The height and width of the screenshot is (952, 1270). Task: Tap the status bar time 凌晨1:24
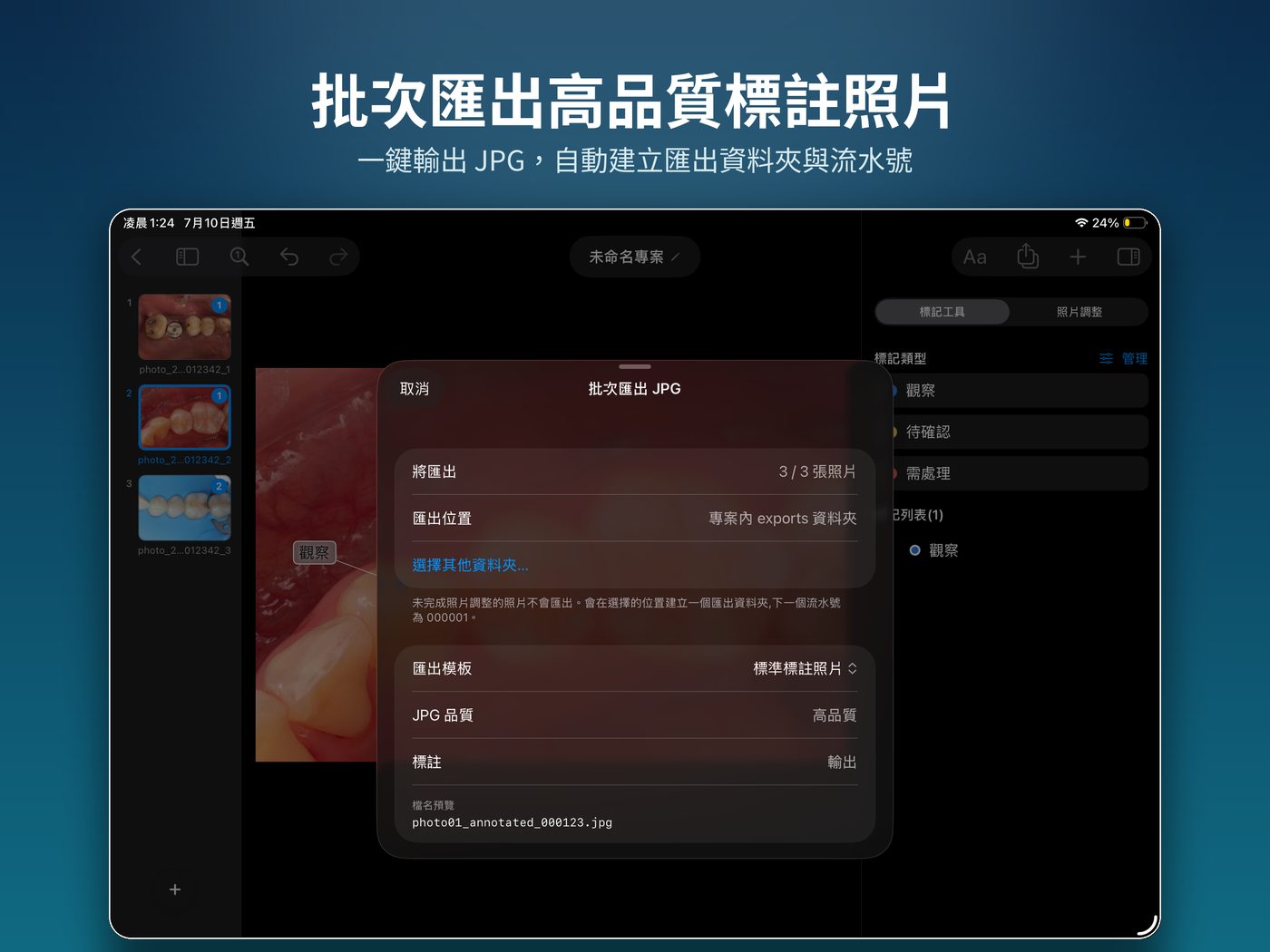[x=149, y=223]
